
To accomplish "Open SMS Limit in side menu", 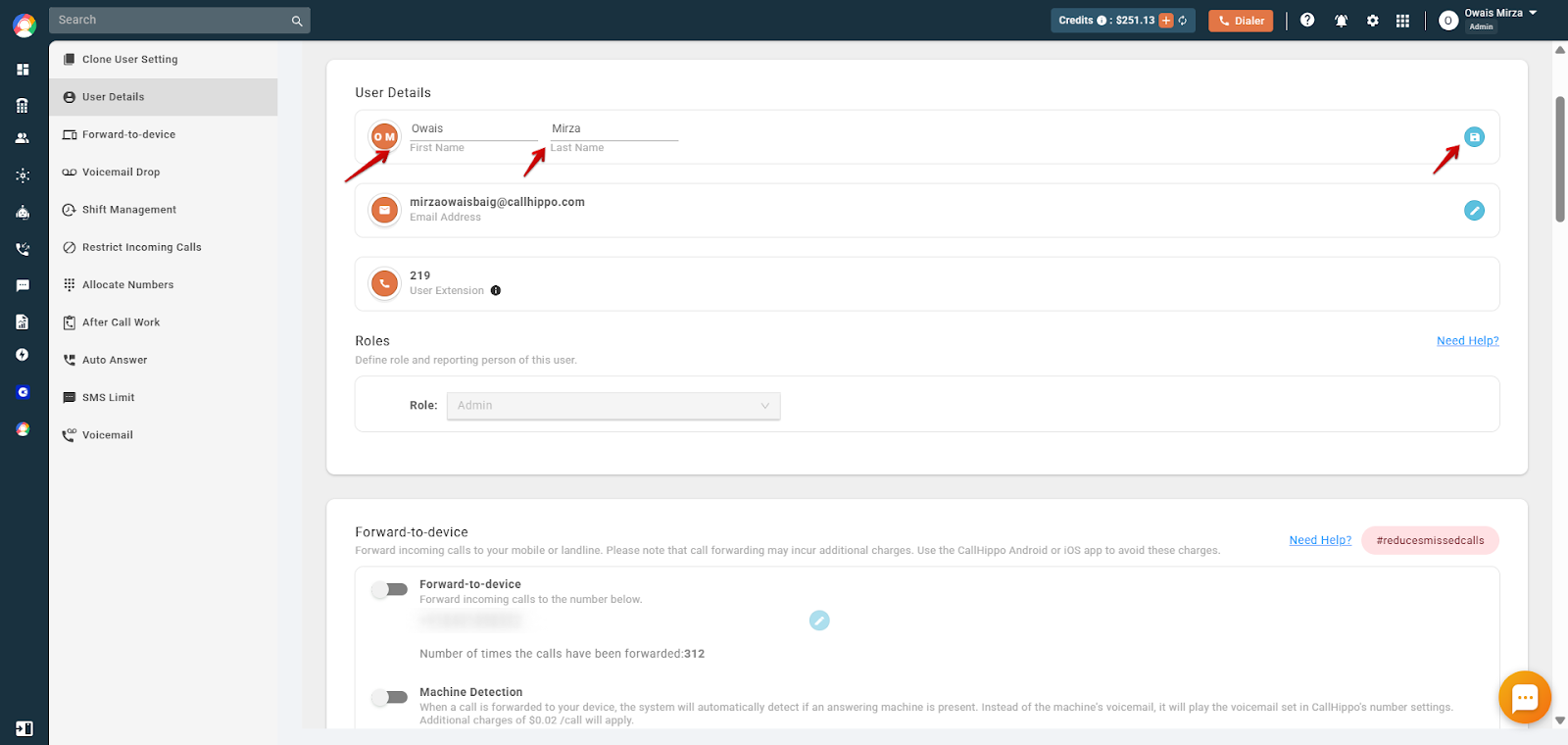I will [x=164, y=398].
